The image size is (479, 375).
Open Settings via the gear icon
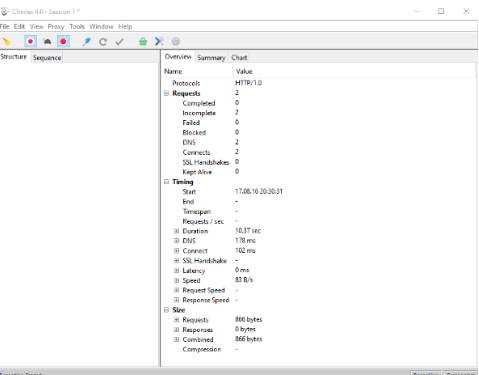click(x=175, y=42)
